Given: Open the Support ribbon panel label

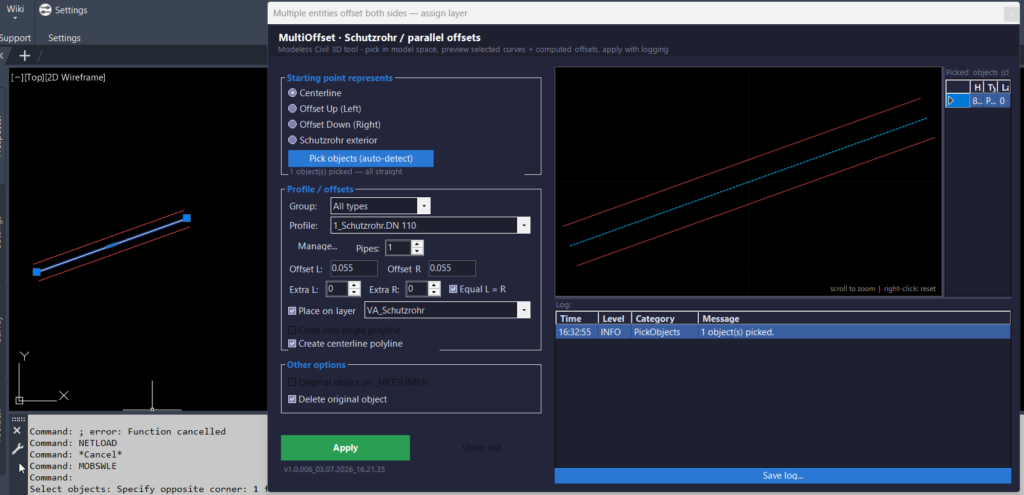Looking at the screenshot, I should 14,38.
